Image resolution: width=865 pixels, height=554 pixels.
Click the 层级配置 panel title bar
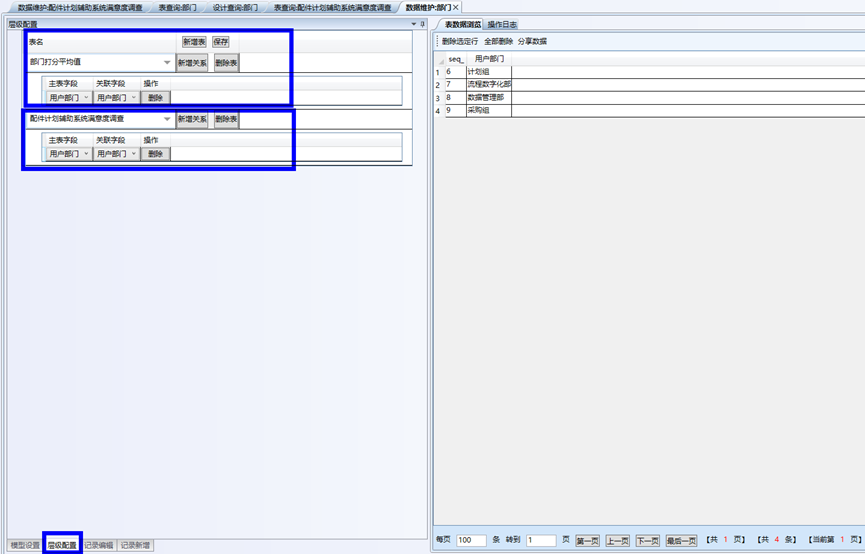pos(217,24)
